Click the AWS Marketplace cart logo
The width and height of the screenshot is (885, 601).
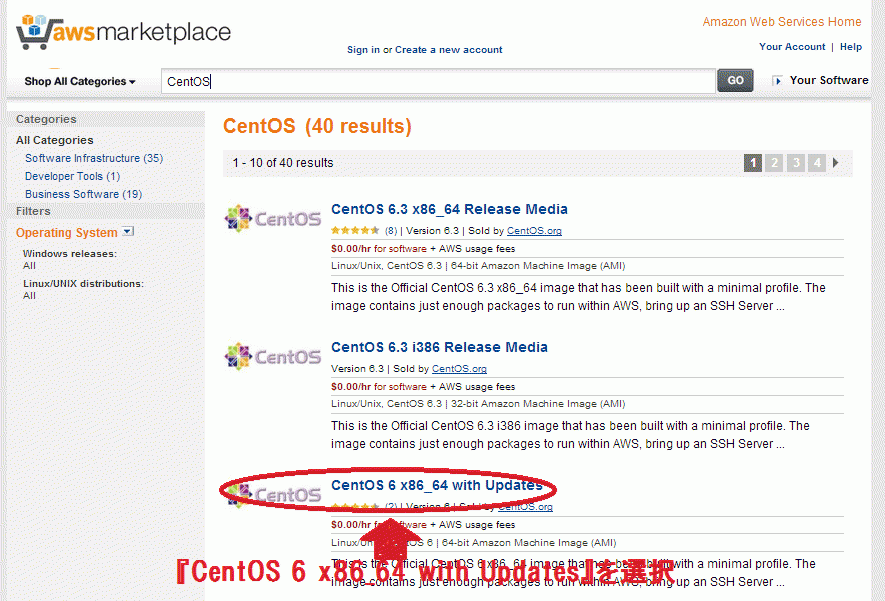pyautogui.click(x=123, y=32)
